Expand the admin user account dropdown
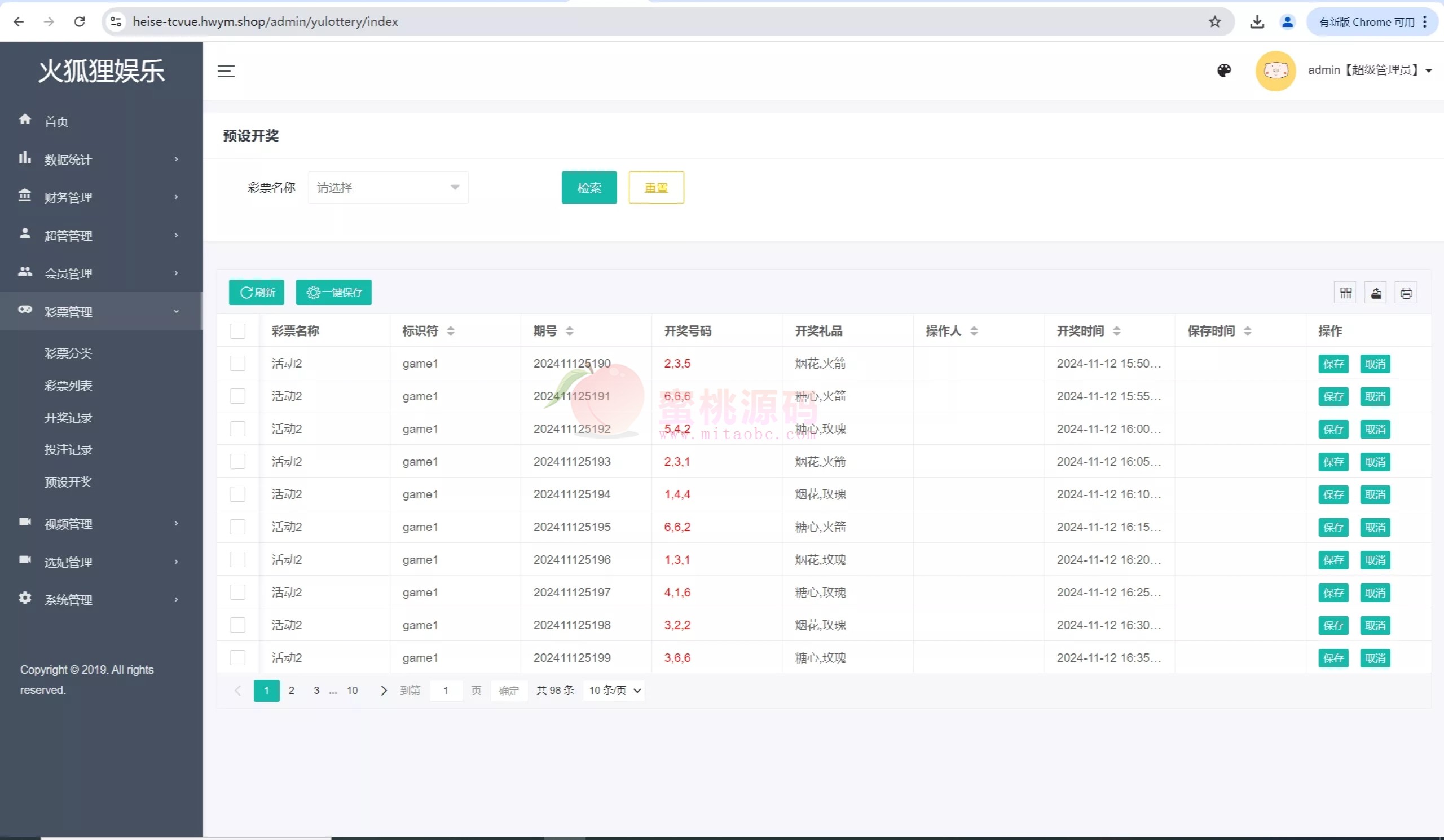 point(1369,70)
